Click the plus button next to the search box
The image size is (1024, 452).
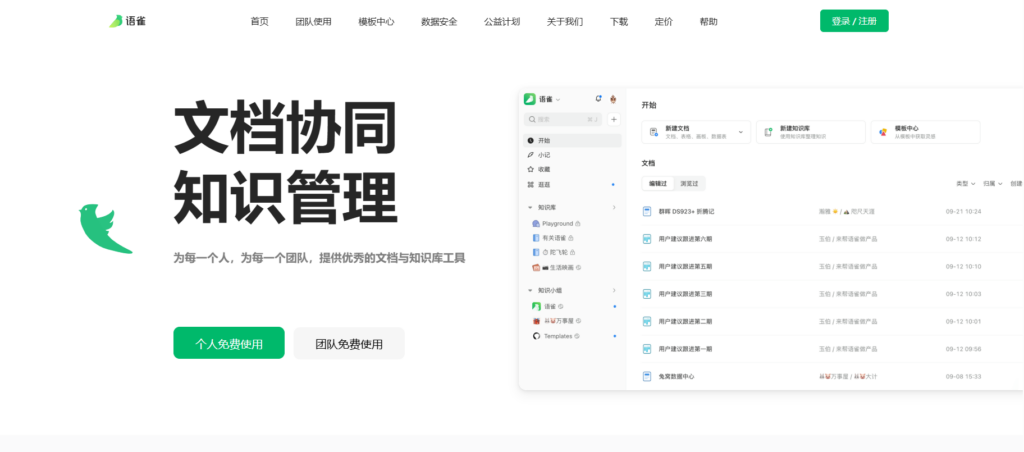[x=614, y=120]
